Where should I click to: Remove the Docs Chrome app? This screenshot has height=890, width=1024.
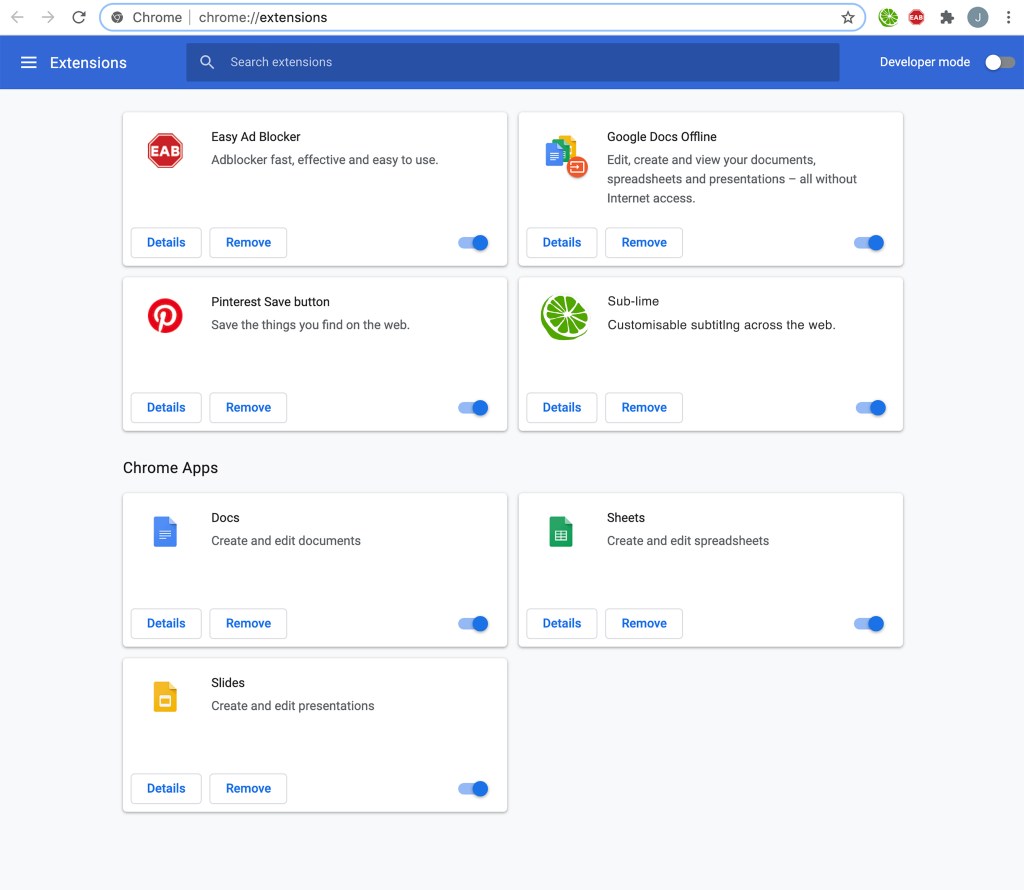click(x=248, y=624)
